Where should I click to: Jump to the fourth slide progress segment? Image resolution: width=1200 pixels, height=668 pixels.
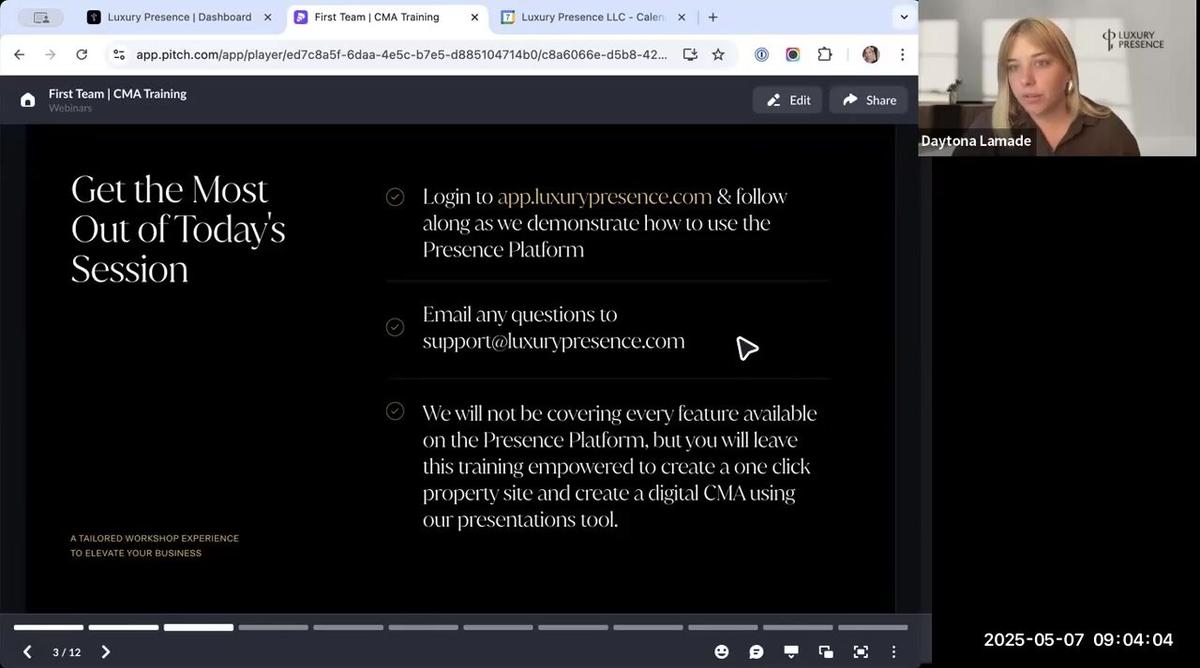coord(274,628)
